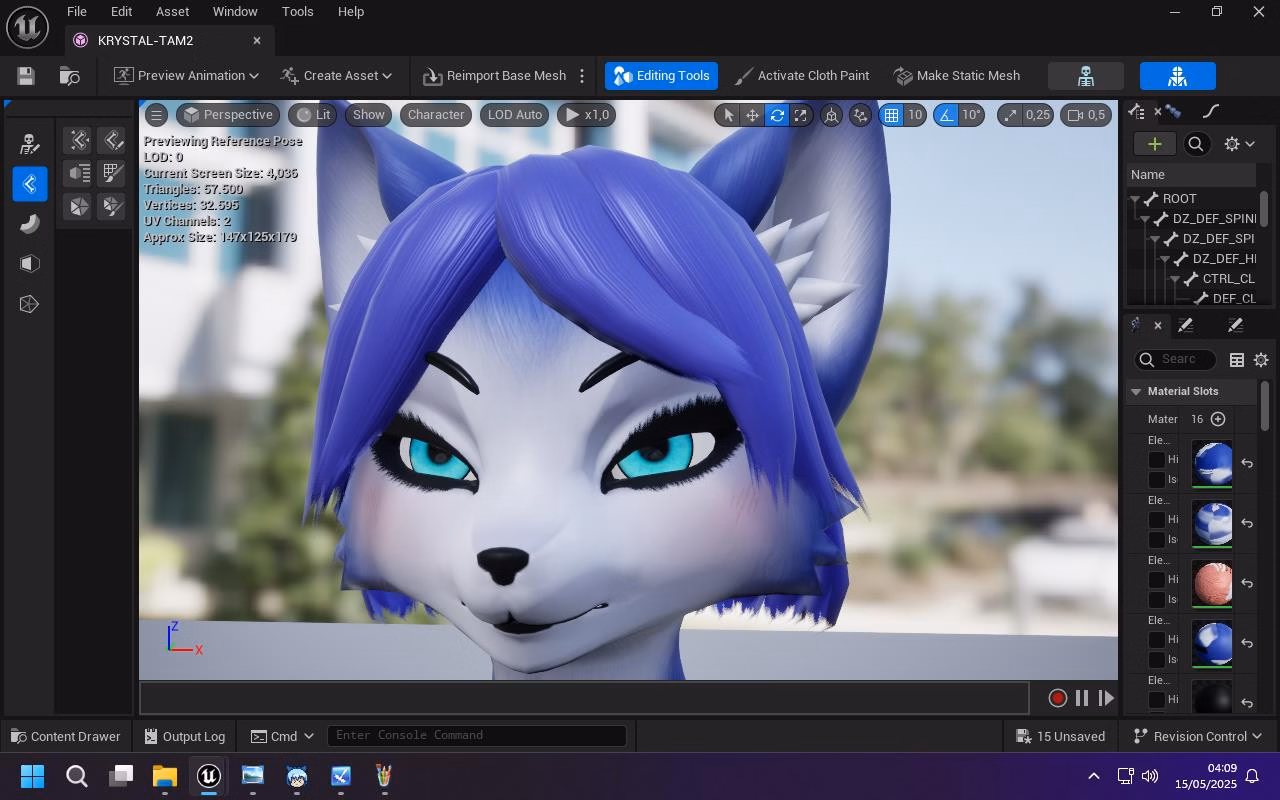Toggle the rotation angle snapping button
Viewport: 1280px width, 800px height.
point(945,115)
